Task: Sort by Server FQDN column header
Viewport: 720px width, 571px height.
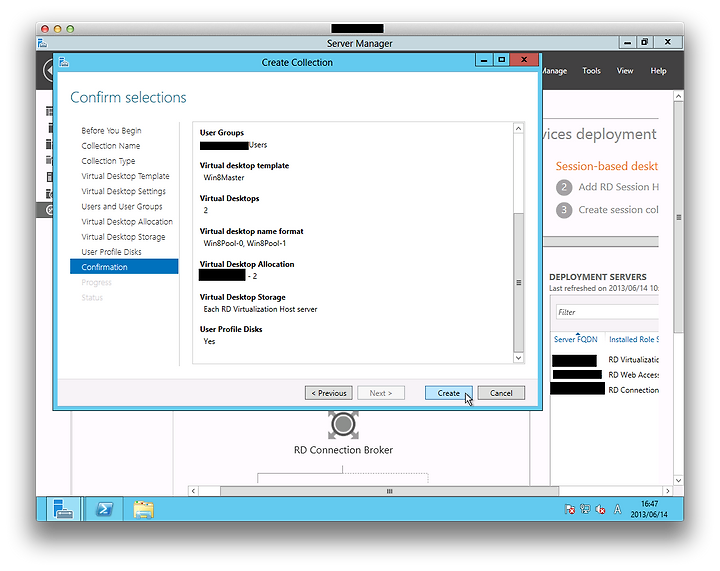Action: [x=575, y=339]
